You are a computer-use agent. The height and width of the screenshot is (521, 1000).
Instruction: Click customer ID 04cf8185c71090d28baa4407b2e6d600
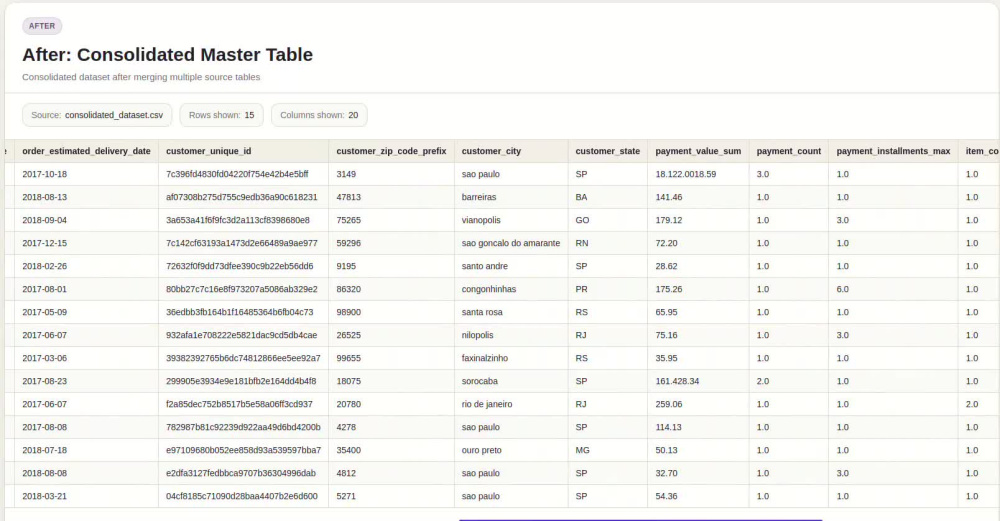tap(242, 495)
